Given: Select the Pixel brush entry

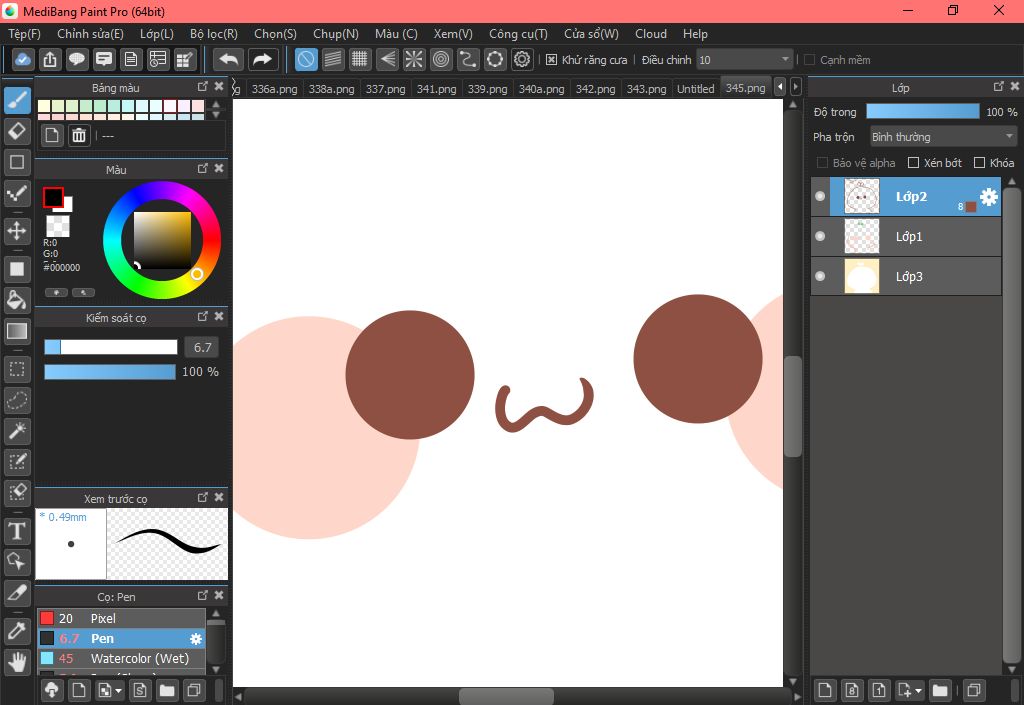Looking at the screenshot, I should pyautogui.click(x=103, y=618).
